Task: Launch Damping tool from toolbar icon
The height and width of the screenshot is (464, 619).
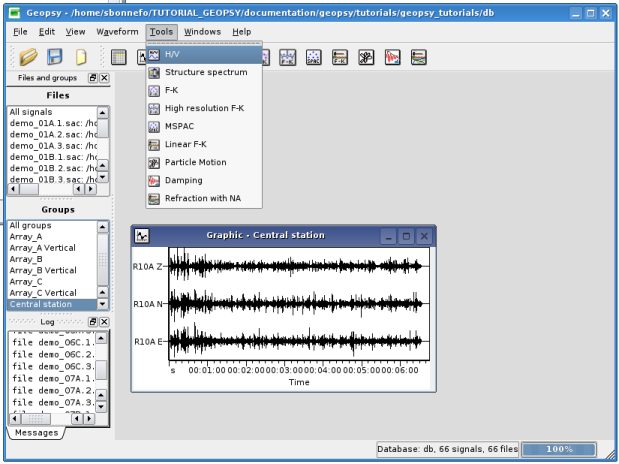Action: coord(392,57)
